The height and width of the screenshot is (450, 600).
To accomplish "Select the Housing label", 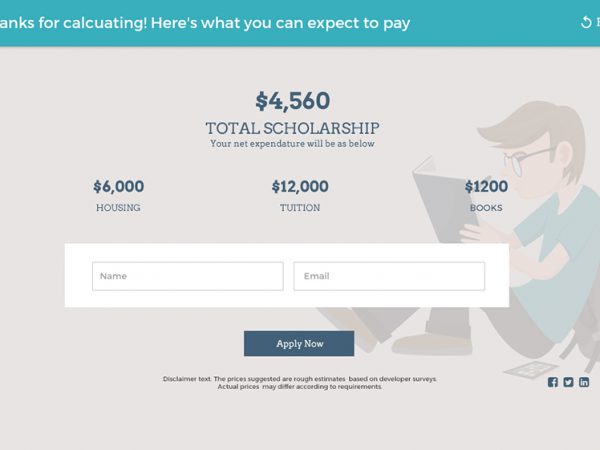I will coord(118,208).
